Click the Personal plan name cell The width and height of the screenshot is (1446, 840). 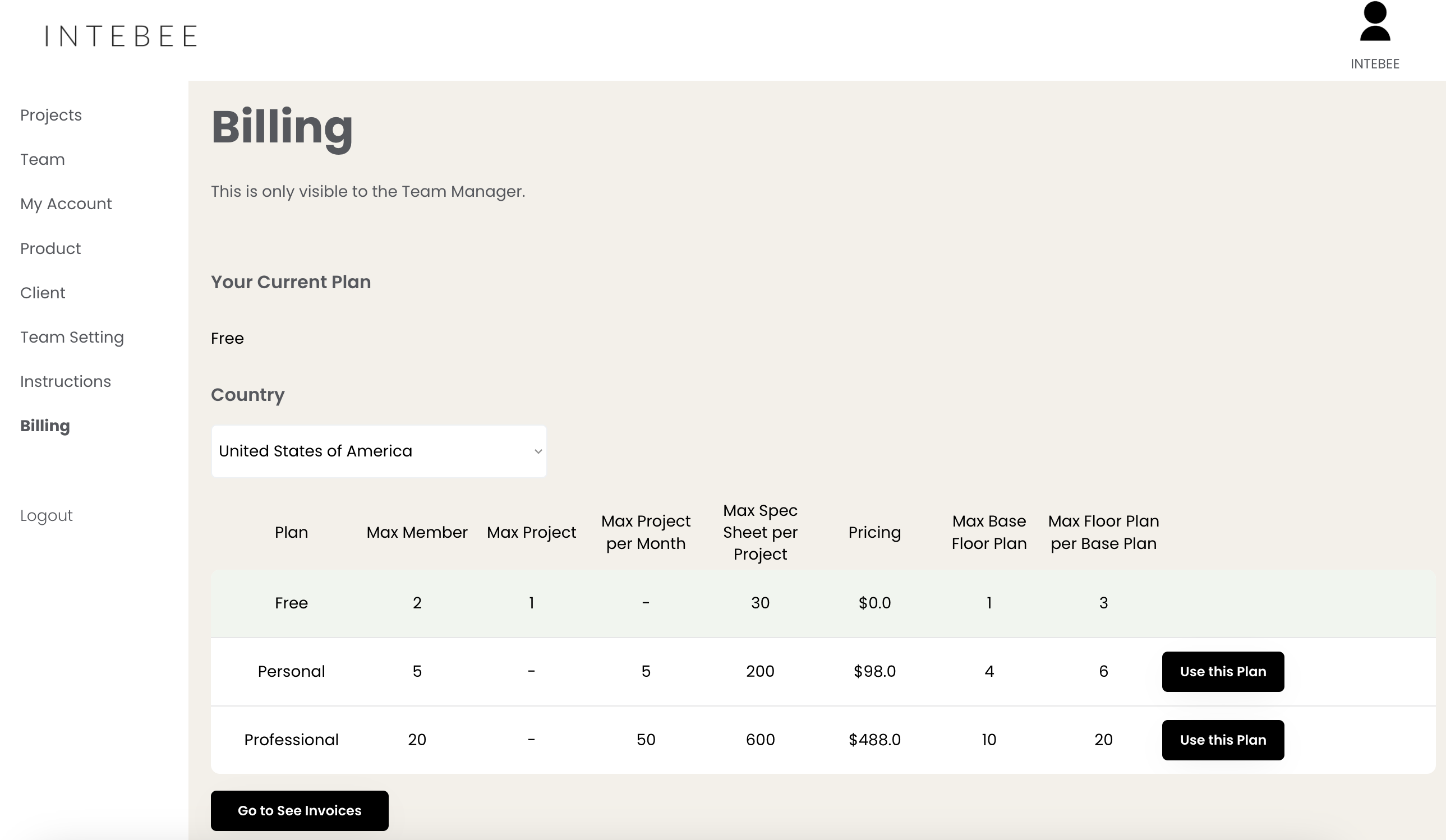(291, 671)
